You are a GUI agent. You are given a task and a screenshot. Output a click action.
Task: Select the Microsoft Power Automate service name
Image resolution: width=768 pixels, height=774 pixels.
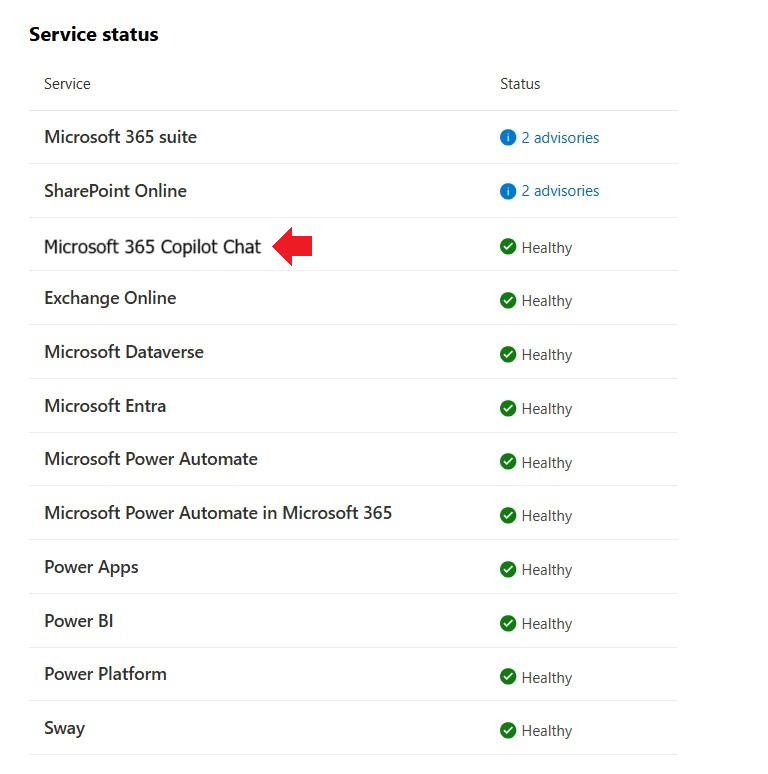tap(151, 459)
